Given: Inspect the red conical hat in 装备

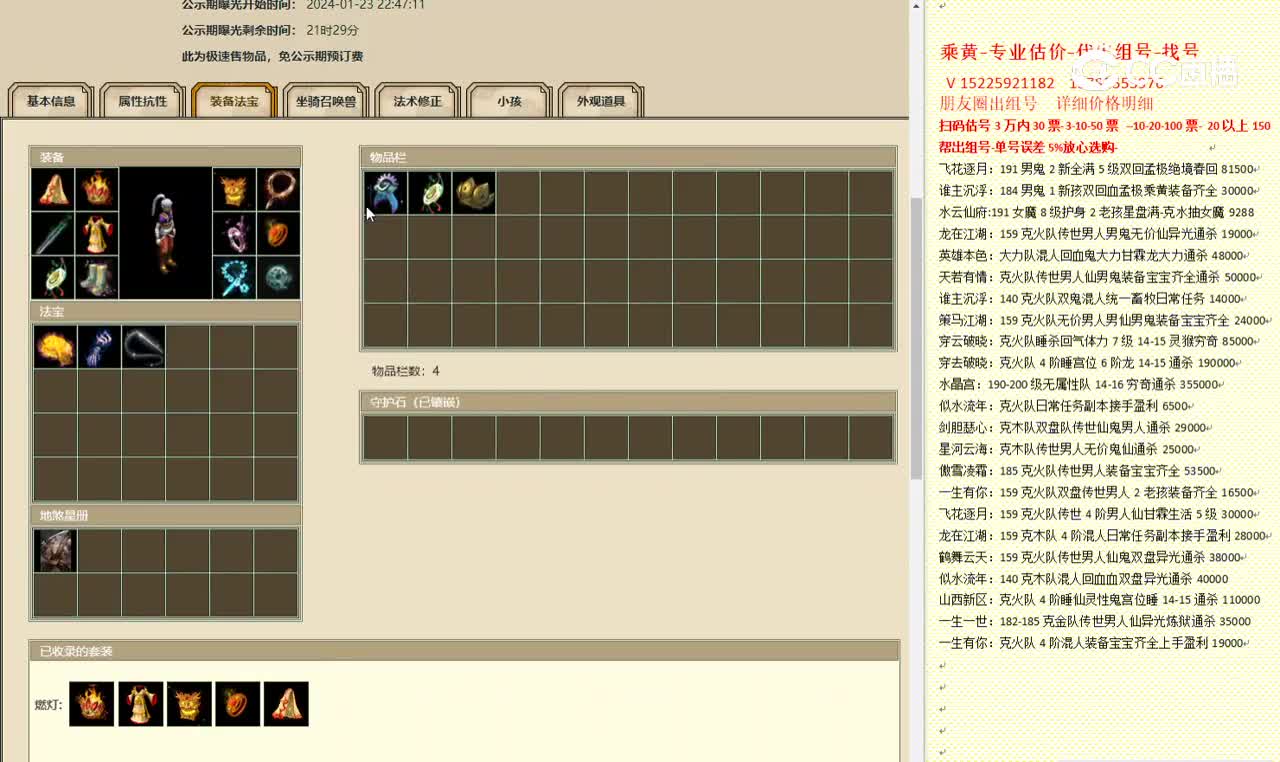Looking at the screenshot, I should [x=53, y=189].
